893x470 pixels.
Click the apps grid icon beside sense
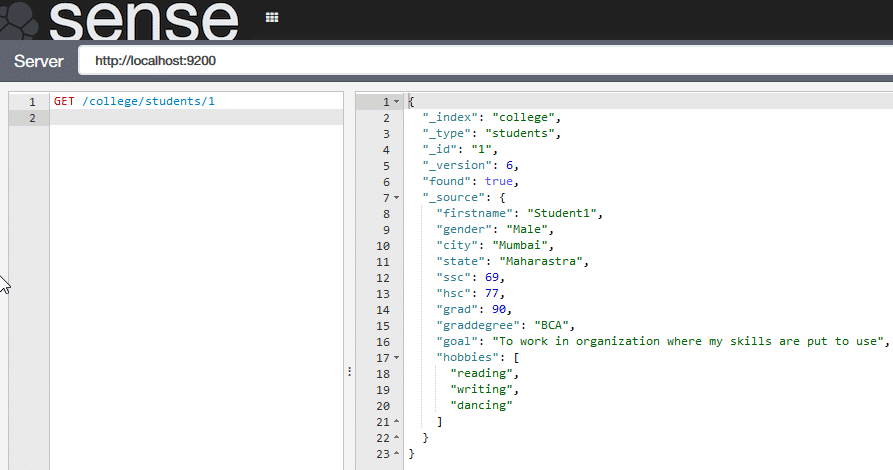coord(272,17)
